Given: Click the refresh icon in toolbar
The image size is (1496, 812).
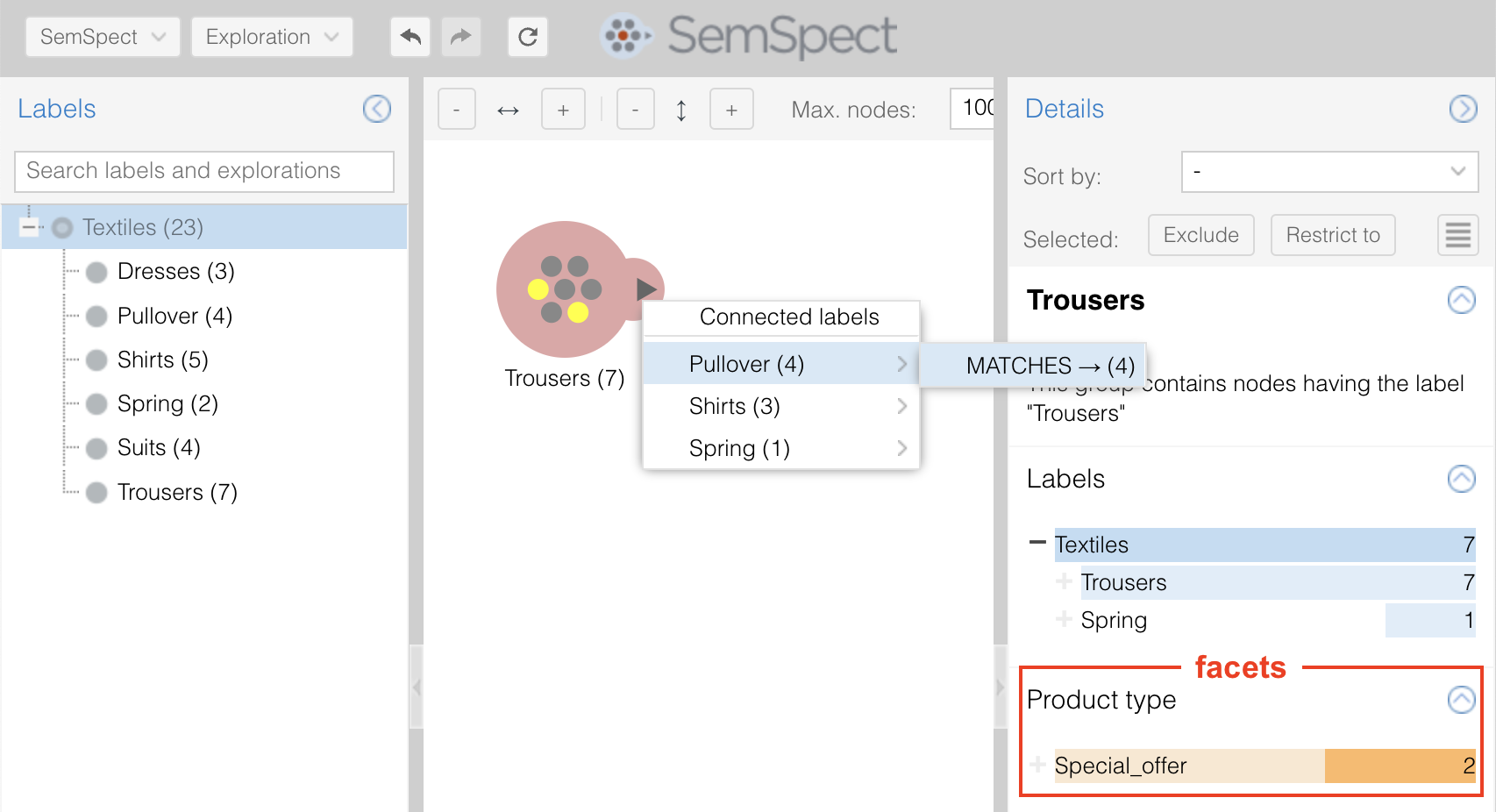Looking at the screenshot, I should pyautogui.click(x=527, y=37).
